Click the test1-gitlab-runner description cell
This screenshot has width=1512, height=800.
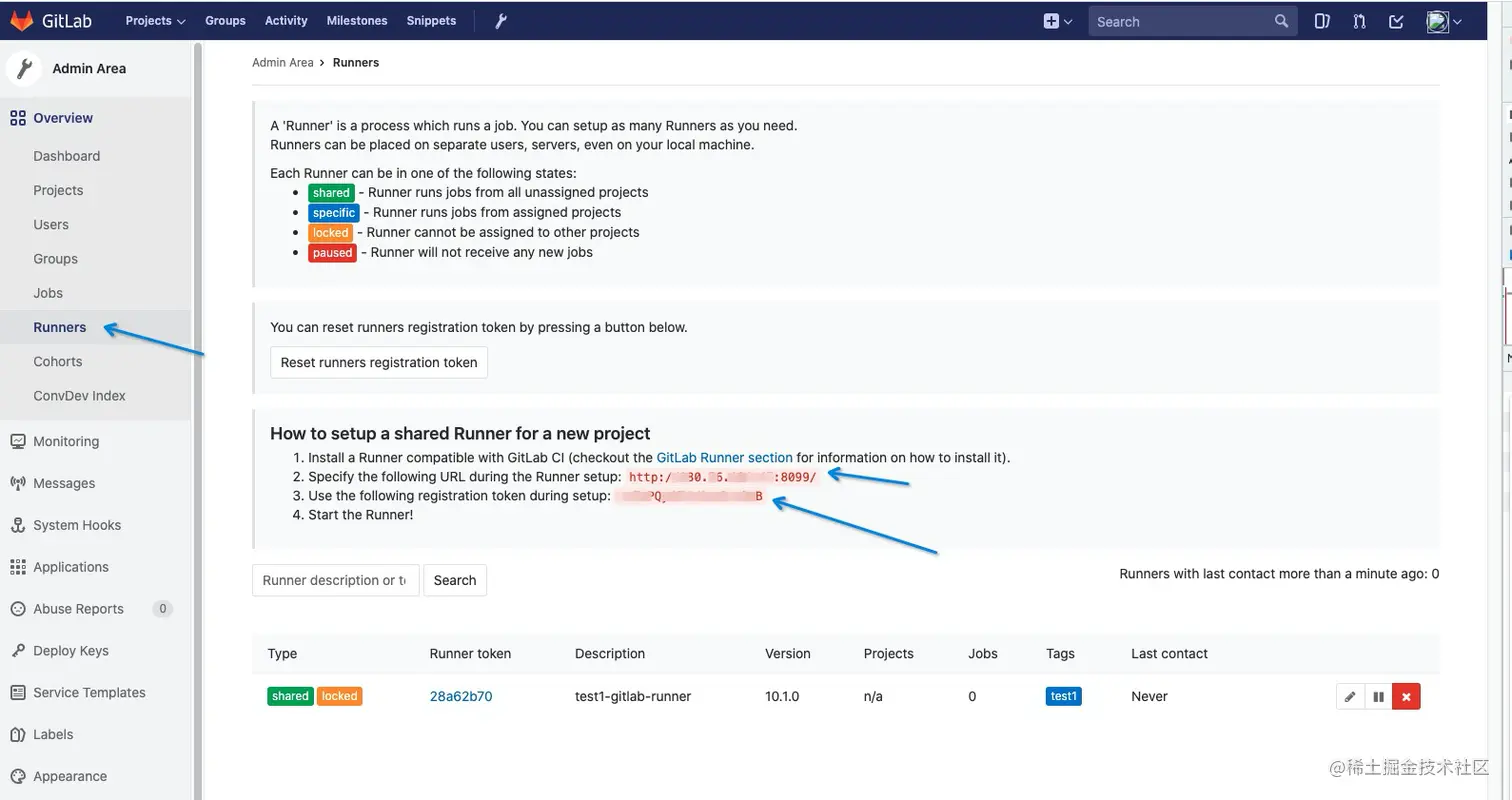tap(633, 697)
